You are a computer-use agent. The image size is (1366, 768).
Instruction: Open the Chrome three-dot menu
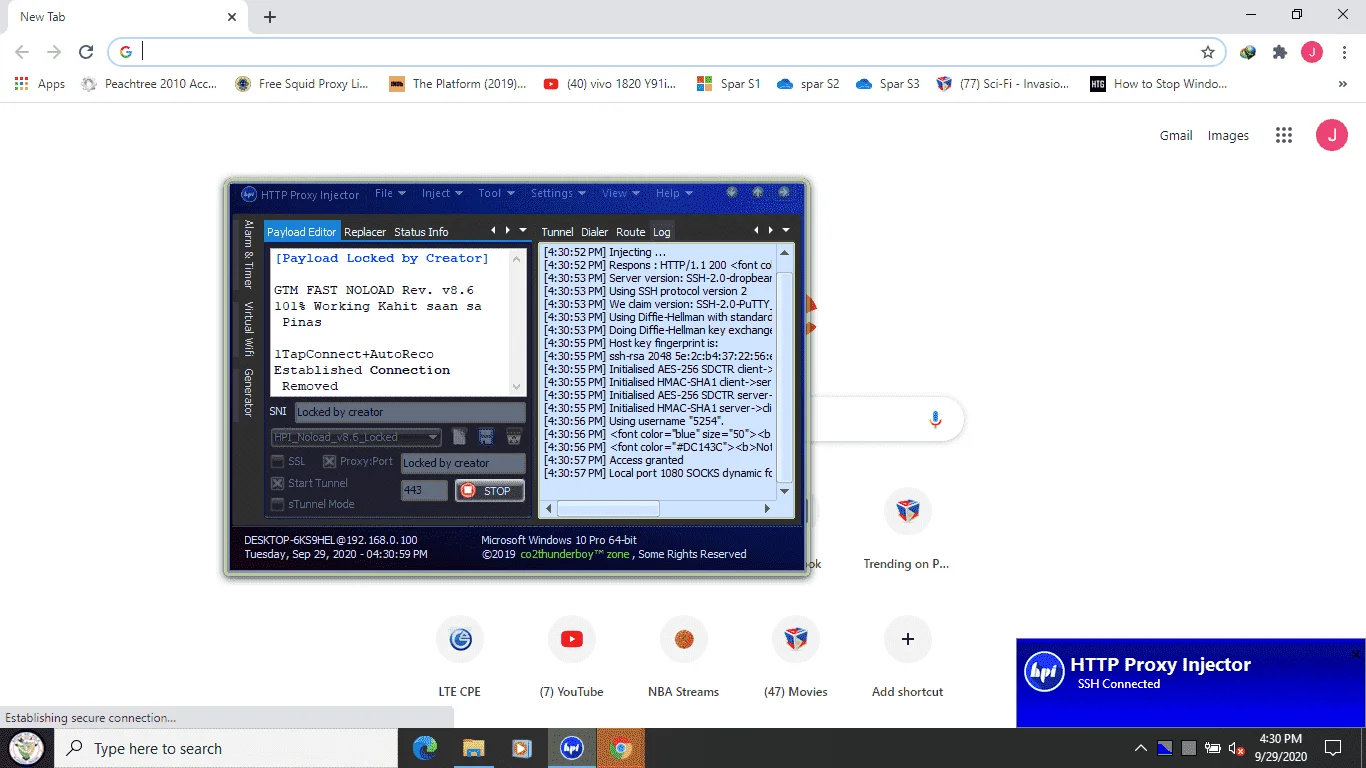click(x=1343, y=52)
